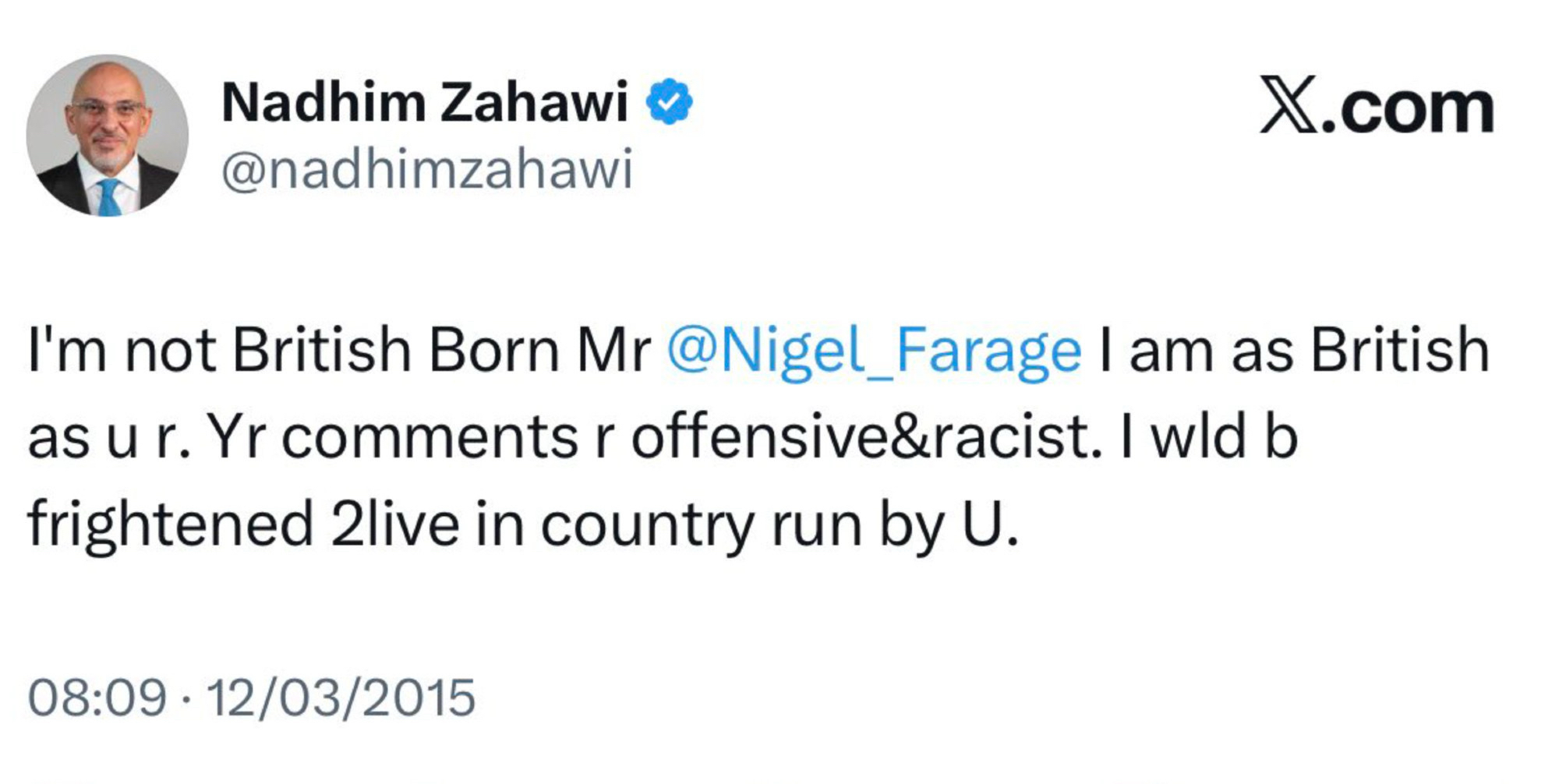Open the Nadhim Zahawi display name
The width and height of the screenshot is (1559, 784).
pyautogui.click(x=424, y=102)
